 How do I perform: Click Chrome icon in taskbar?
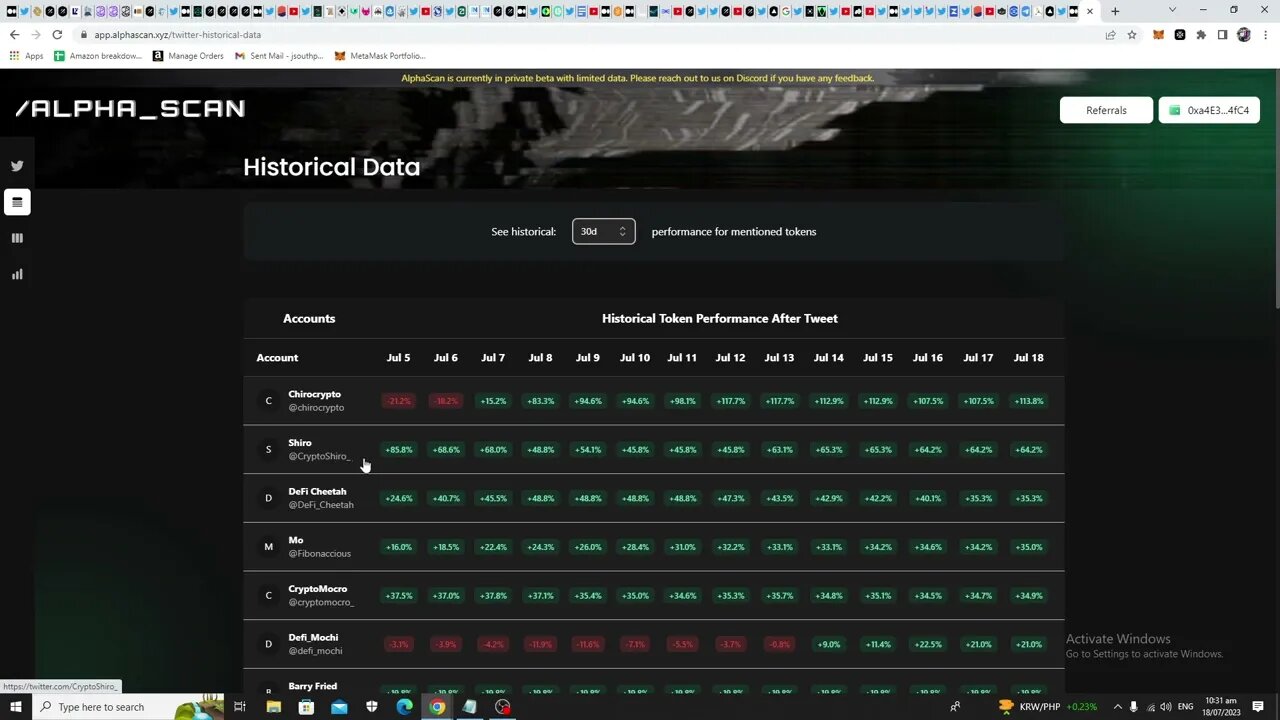click(437, 707)
